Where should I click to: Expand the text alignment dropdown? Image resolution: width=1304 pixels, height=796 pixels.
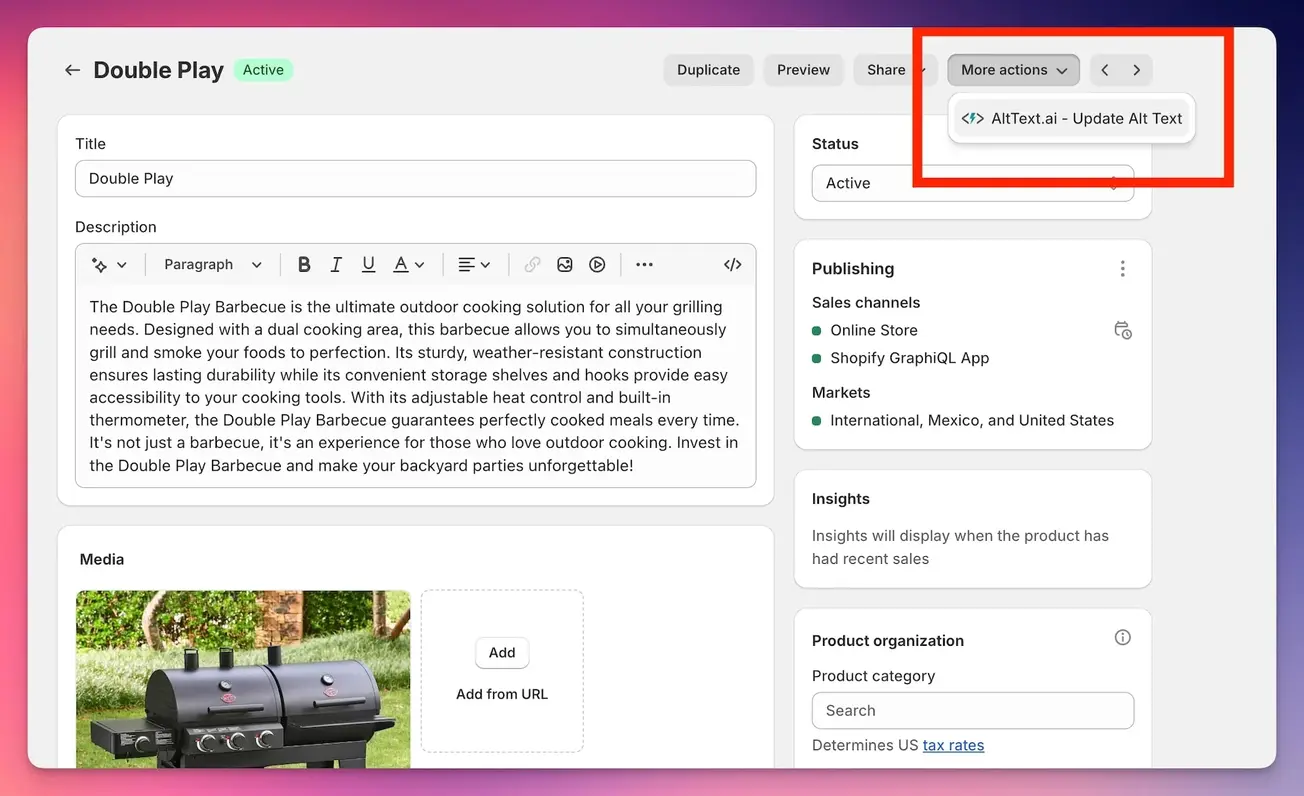click(x=474, y=265)
